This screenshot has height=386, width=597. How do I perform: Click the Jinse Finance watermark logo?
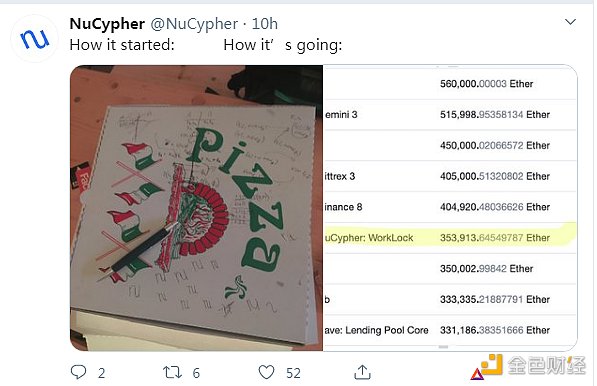[528, 366]
